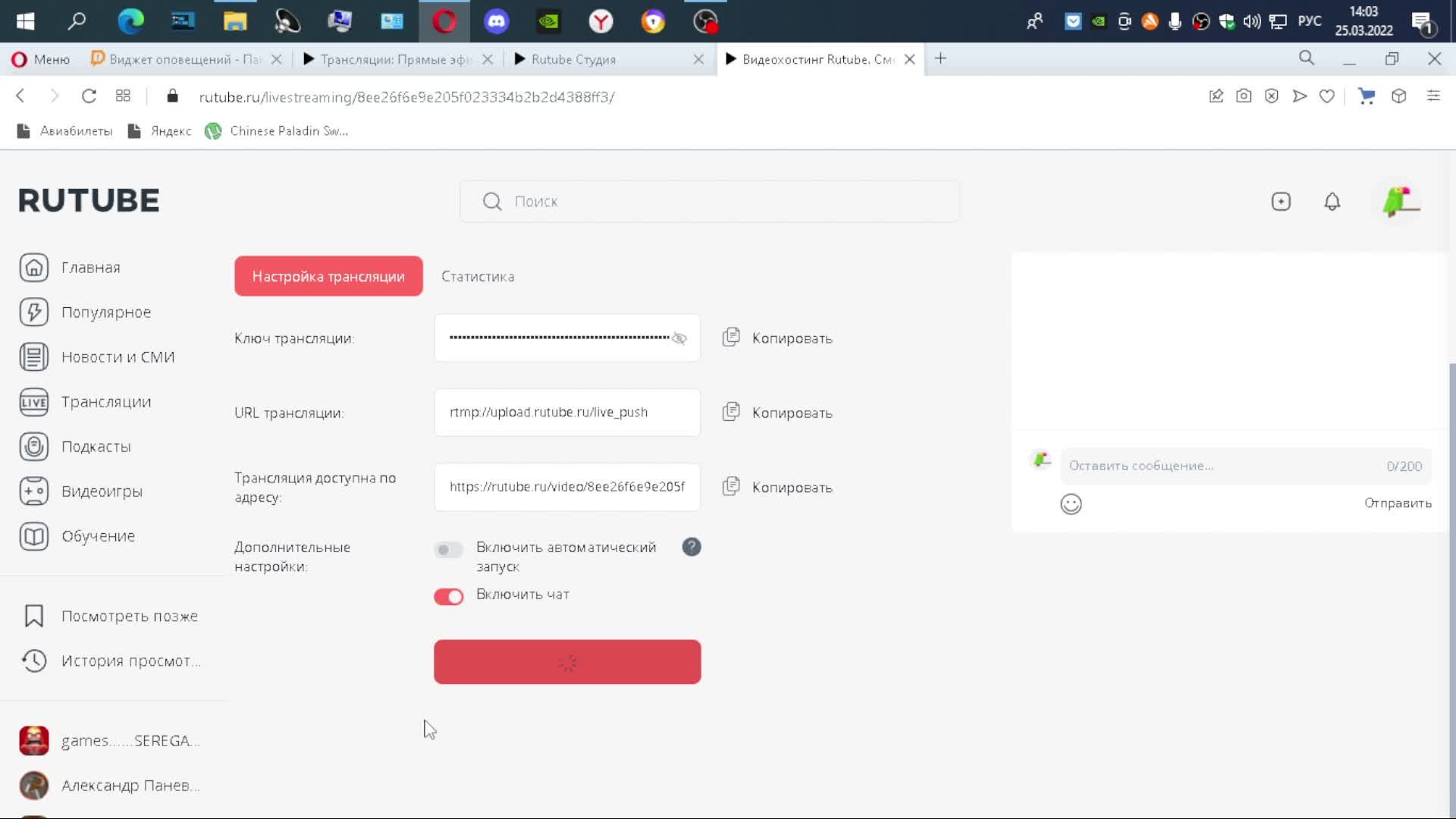Open Chinese Paladin bookmark

(x=277, y=130)
